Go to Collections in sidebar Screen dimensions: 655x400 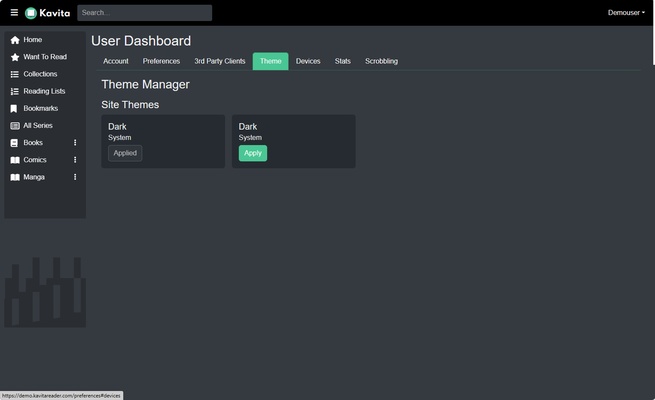click(x=40, y=74)
